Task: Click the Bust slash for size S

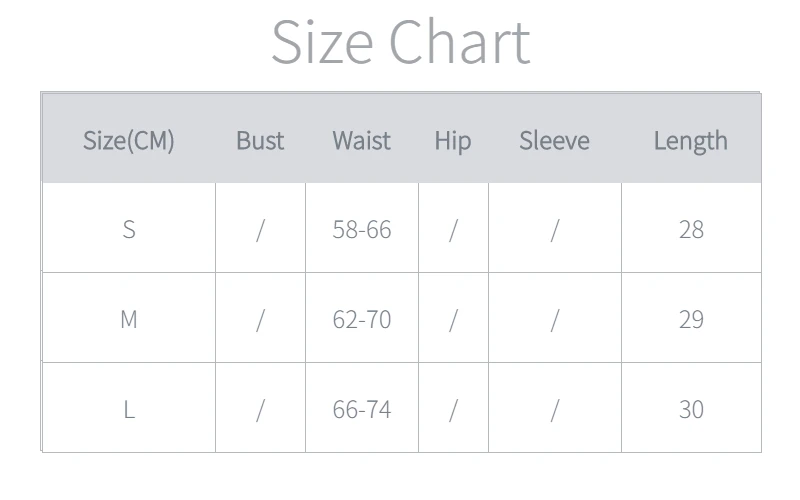Action: (x=260, y=229)
